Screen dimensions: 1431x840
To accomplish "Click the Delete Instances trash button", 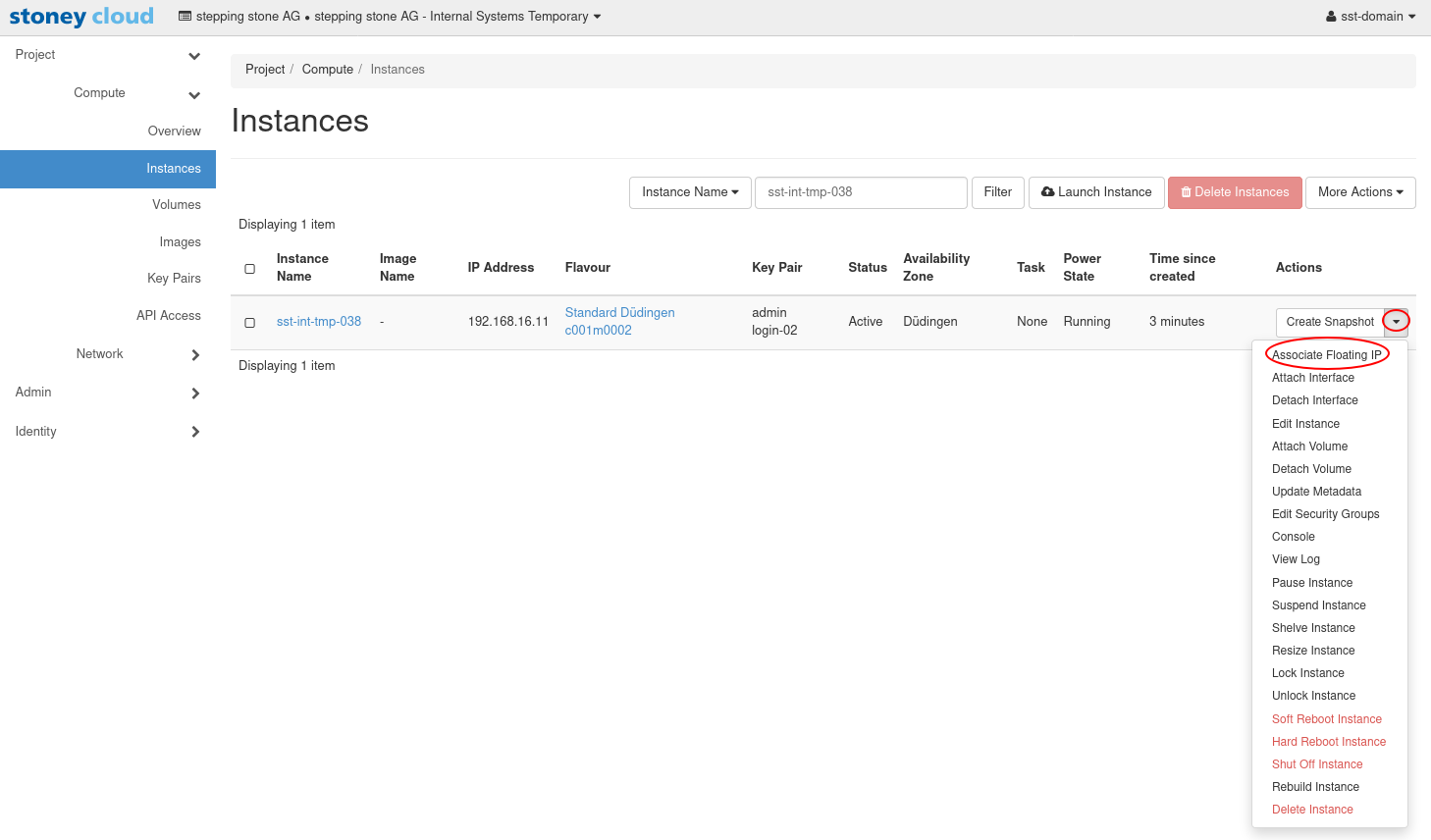I will (1235, 192).
